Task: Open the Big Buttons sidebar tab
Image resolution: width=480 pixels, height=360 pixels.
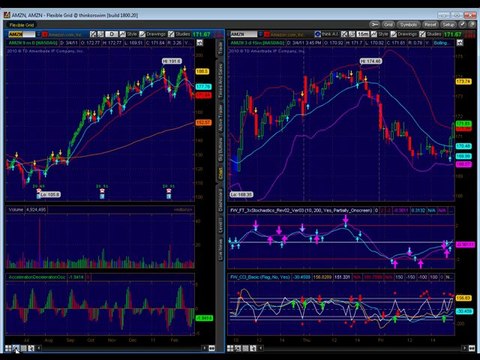Action: click(220, 150)
